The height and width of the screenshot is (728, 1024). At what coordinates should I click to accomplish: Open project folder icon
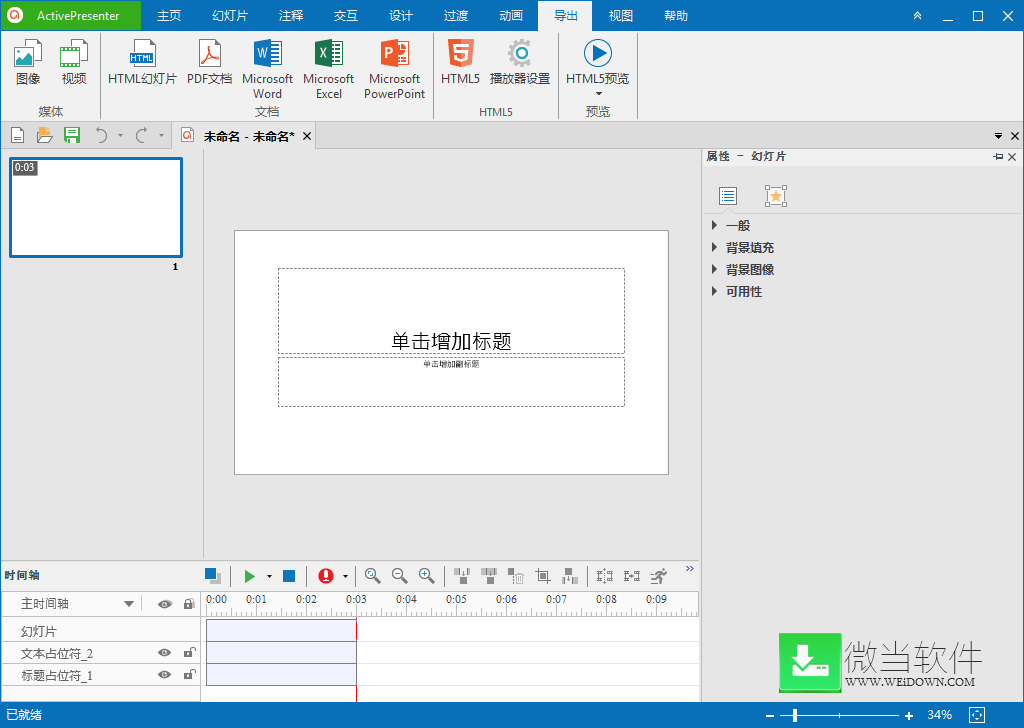coord(44,135)
